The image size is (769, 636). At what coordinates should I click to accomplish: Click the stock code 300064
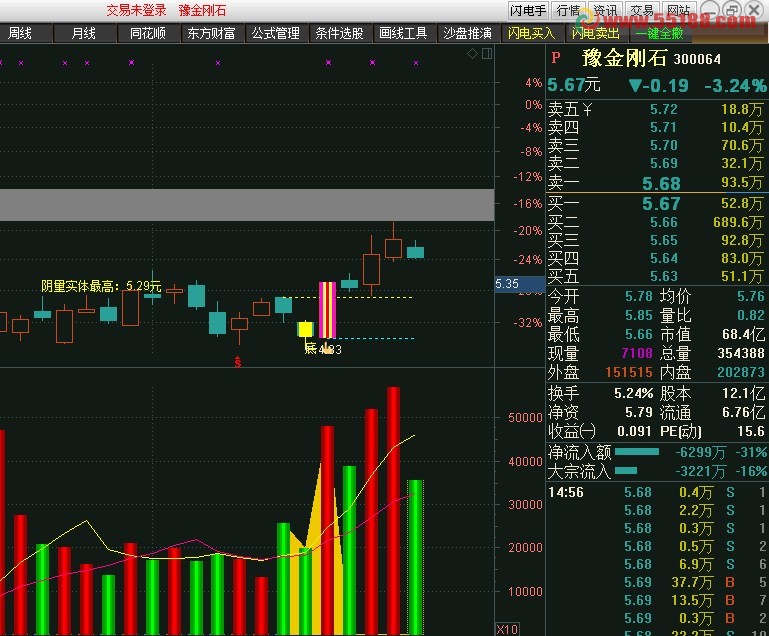697,59
